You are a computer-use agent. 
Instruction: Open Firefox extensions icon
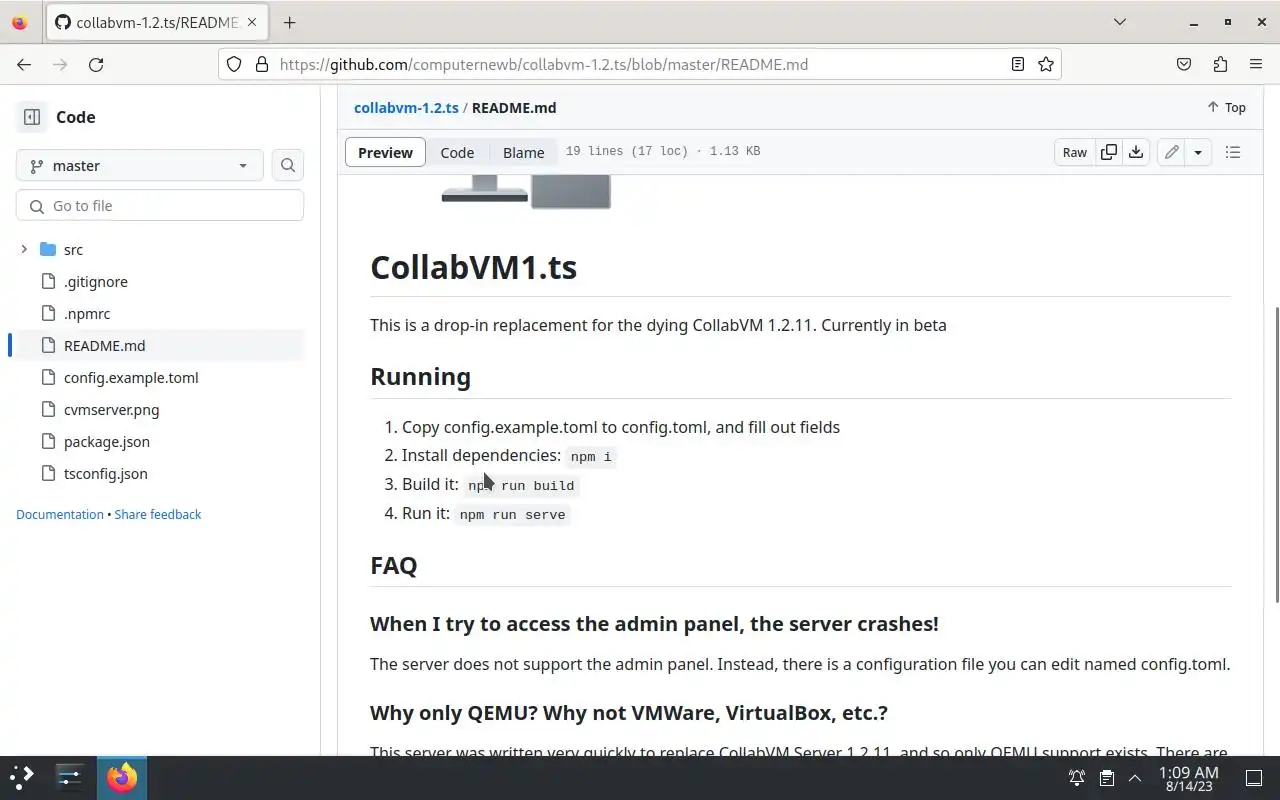pos(1220,64)
